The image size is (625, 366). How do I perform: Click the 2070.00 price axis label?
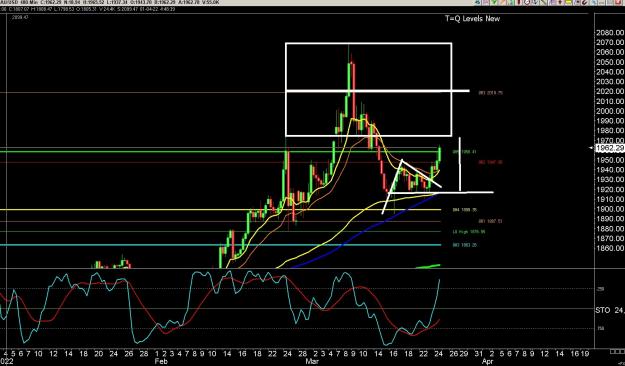(x=610, y=42)
